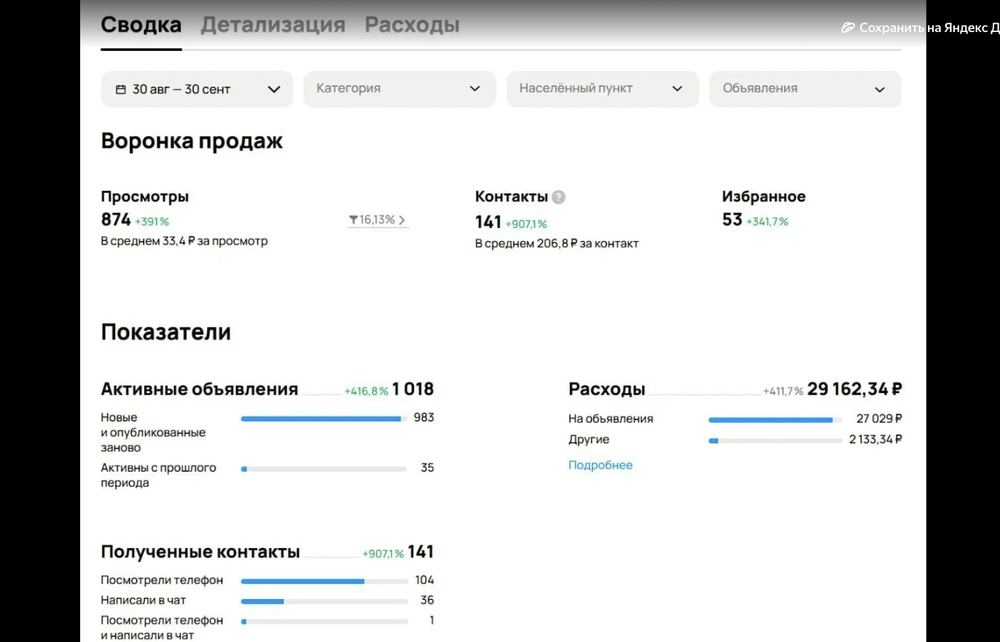Image resolution: width=1000 pixels, height=642 pixels.
Task: Click 'В среднем 206,8 ₽ за контакт' text
Action: pyautogui.click(x=557, y=244)
